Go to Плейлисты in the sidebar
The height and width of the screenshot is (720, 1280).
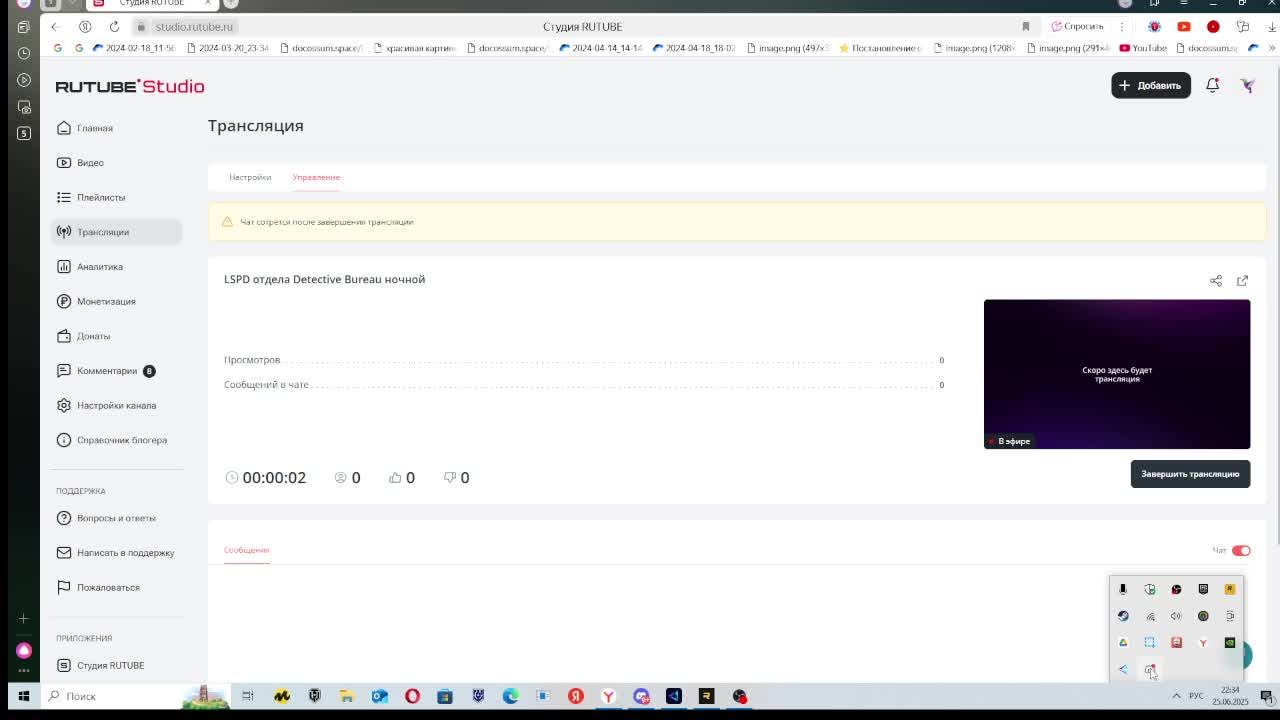[116, 197]
